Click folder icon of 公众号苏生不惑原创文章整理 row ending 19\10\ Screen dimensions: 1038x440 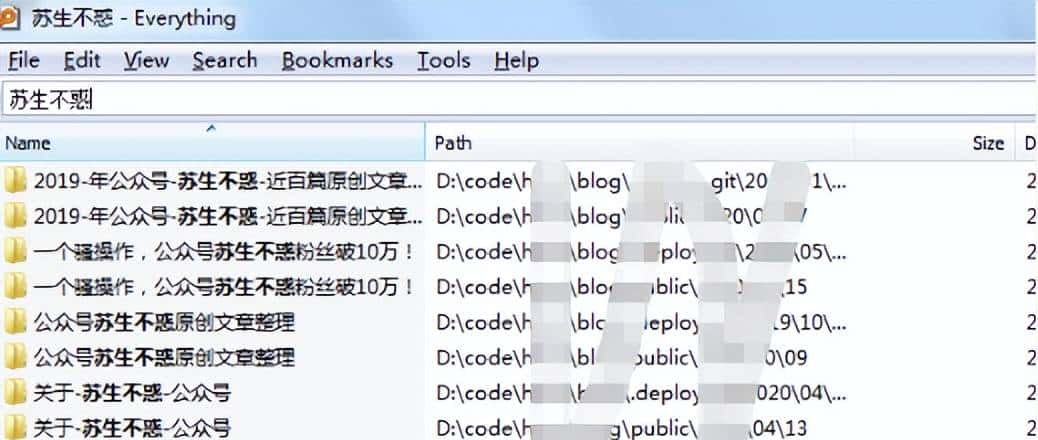[15, 322]
